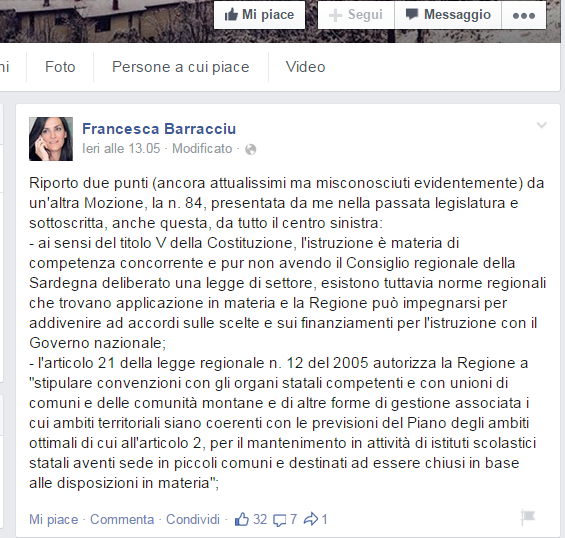Viewport: 565px width, 538px height.
Task: Click the thumbs-up count icon showing 32
Action: (x=241, y=519)
